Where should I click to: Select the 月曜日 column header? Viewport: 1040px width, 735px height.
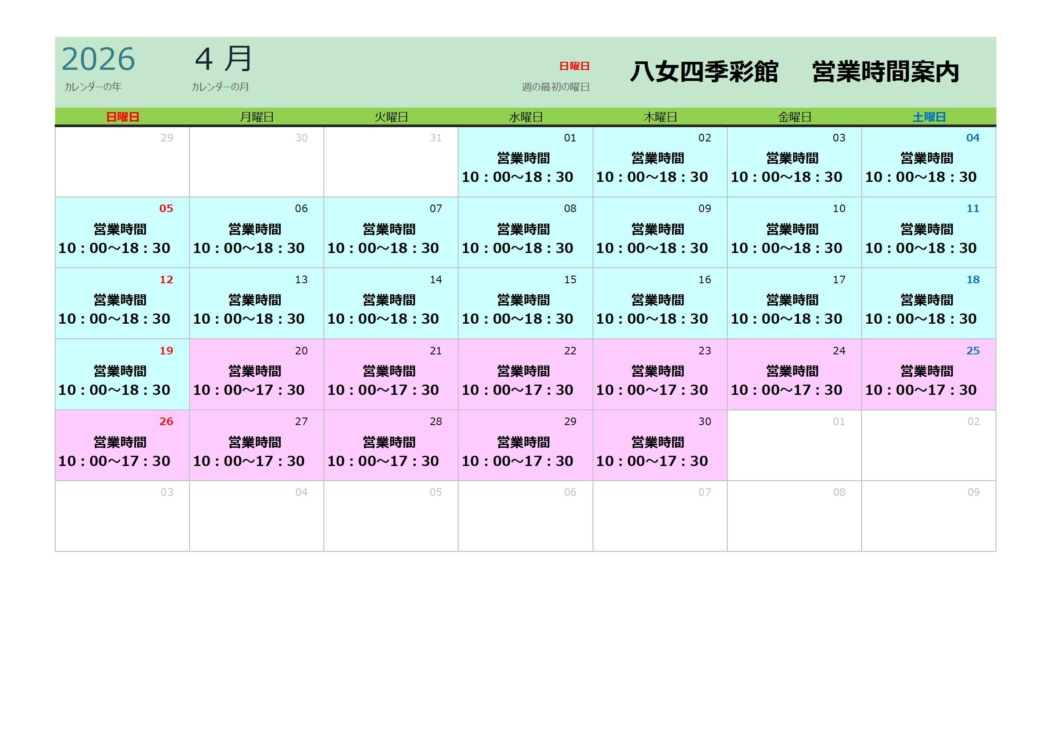tap(256, 117)
